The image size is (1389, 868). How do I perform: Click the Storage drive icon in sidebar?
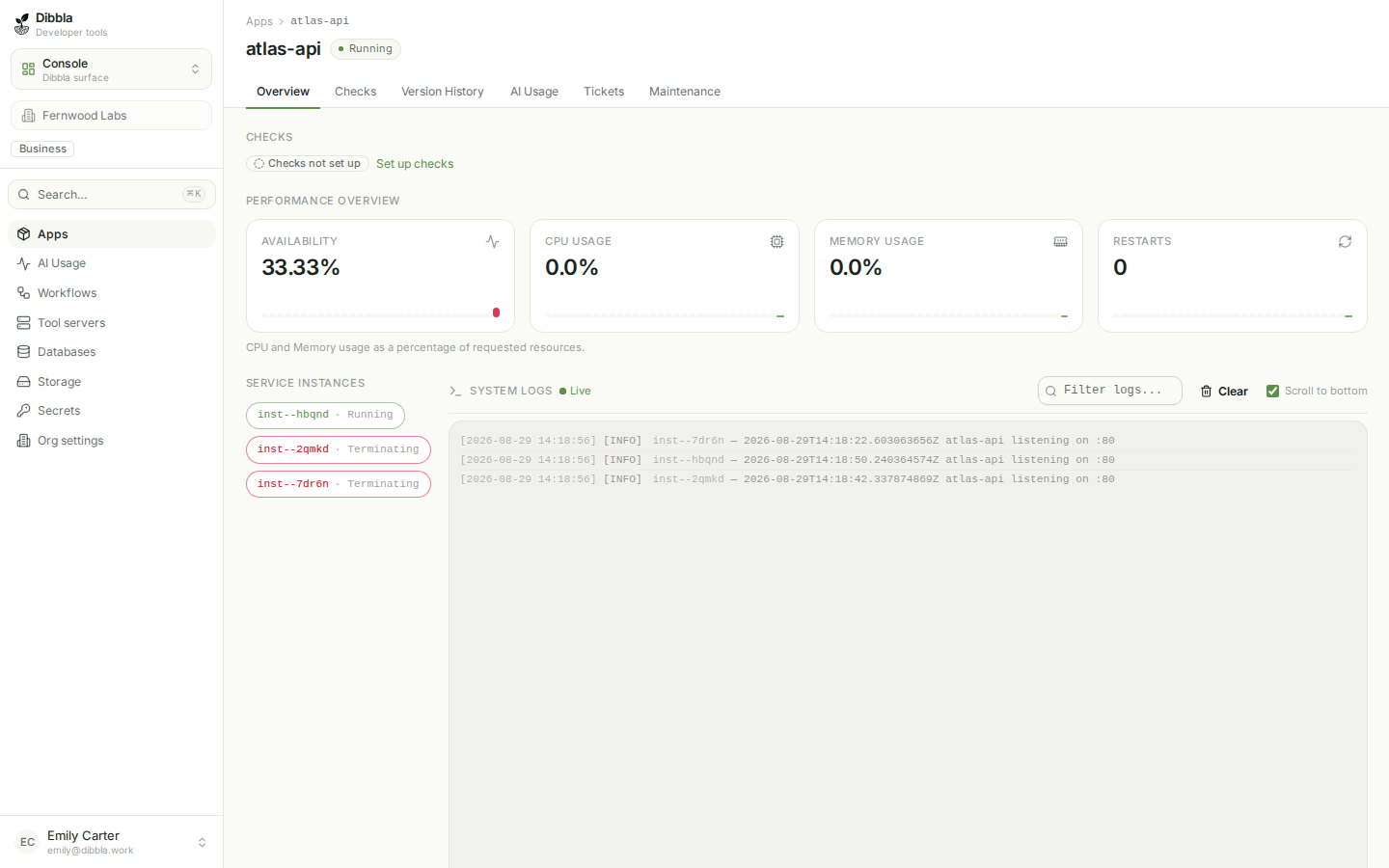[x=24, y=382]
